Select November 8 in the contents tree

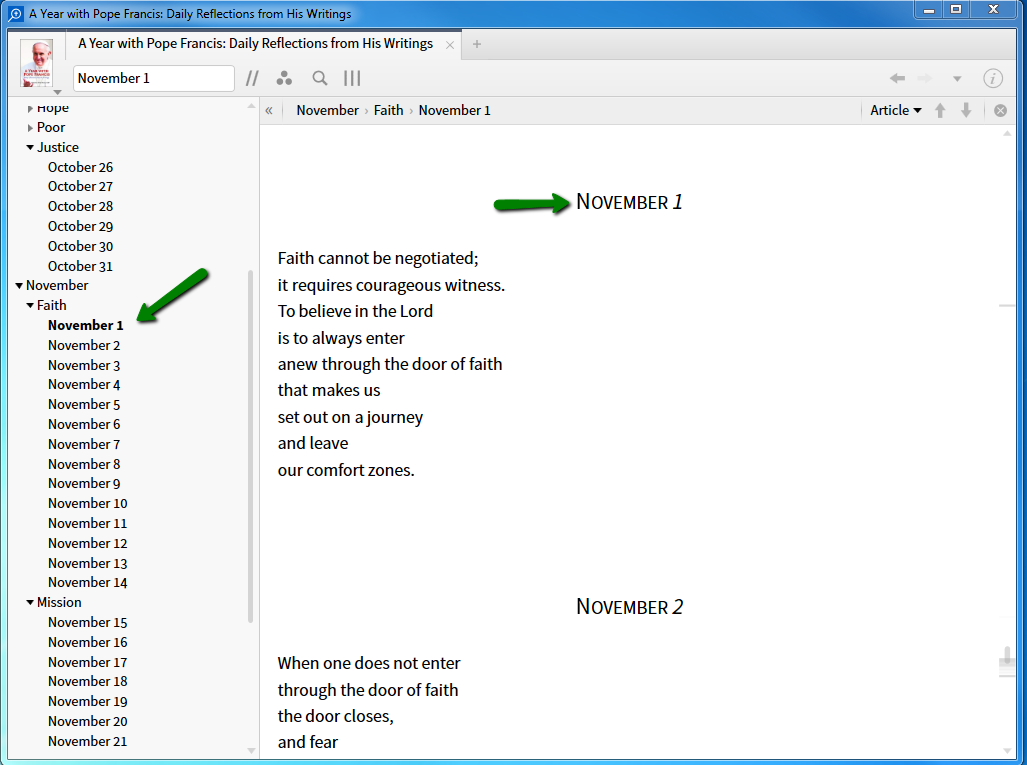[x=84, y=464]
